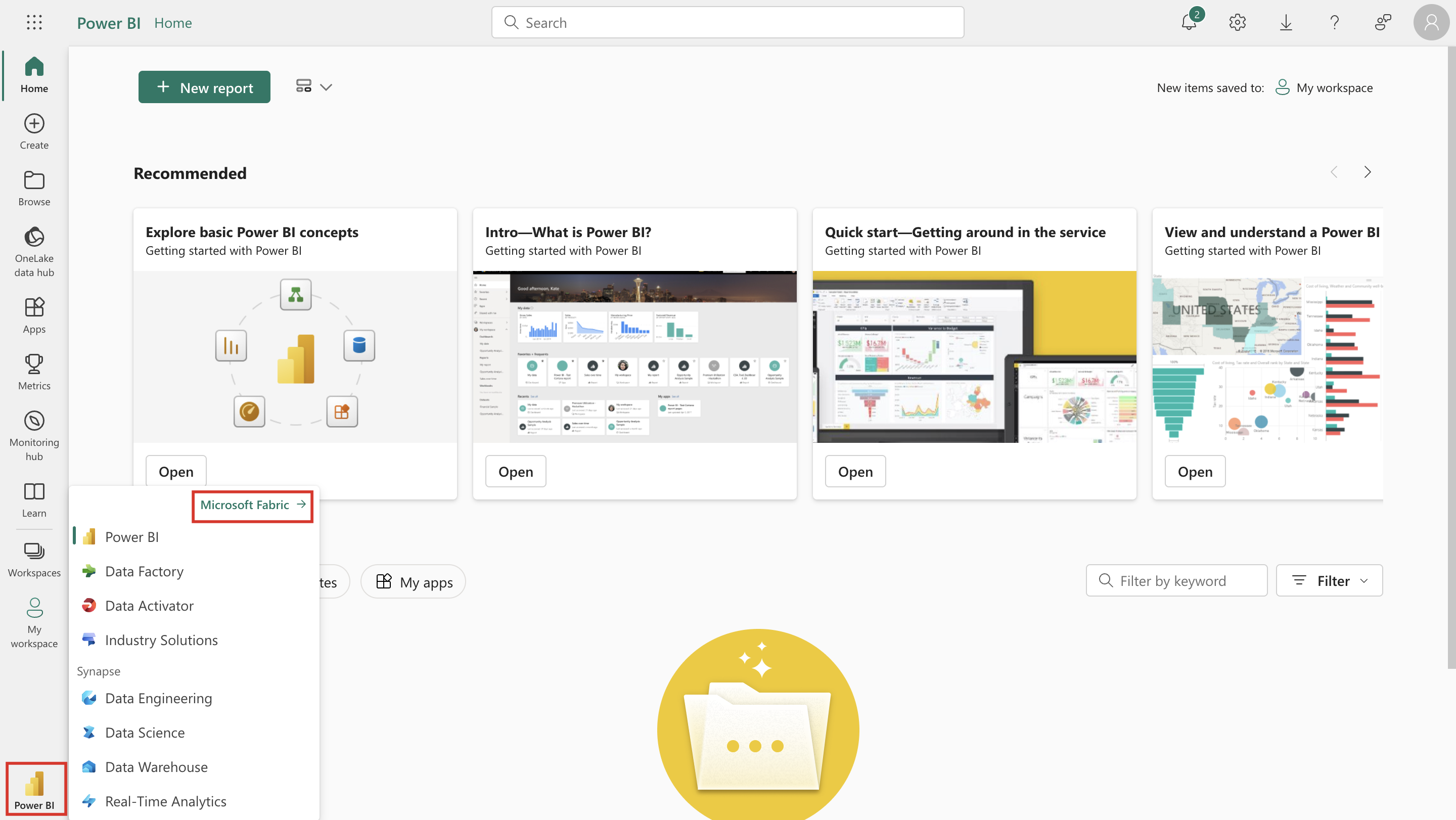1456x820 pixels.
Task: Go to Home in the sidebar
Action: [34, 75]
